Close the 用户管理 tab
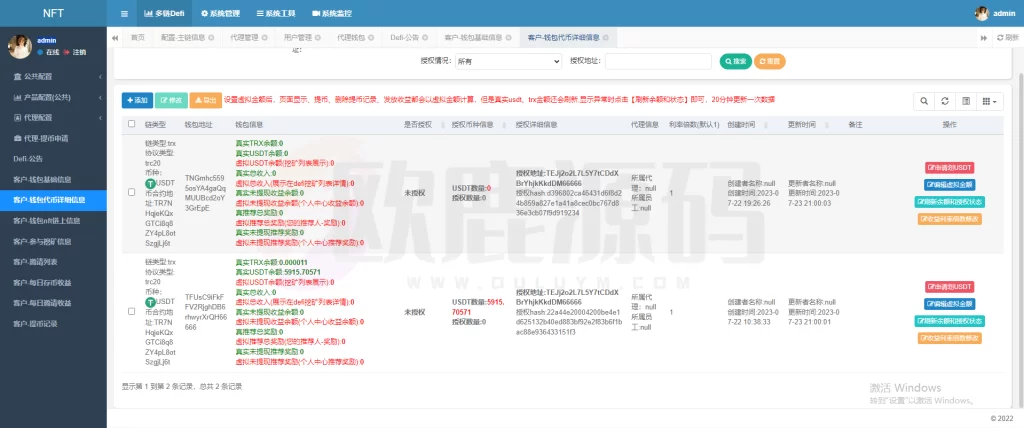 tap(318, 38)
